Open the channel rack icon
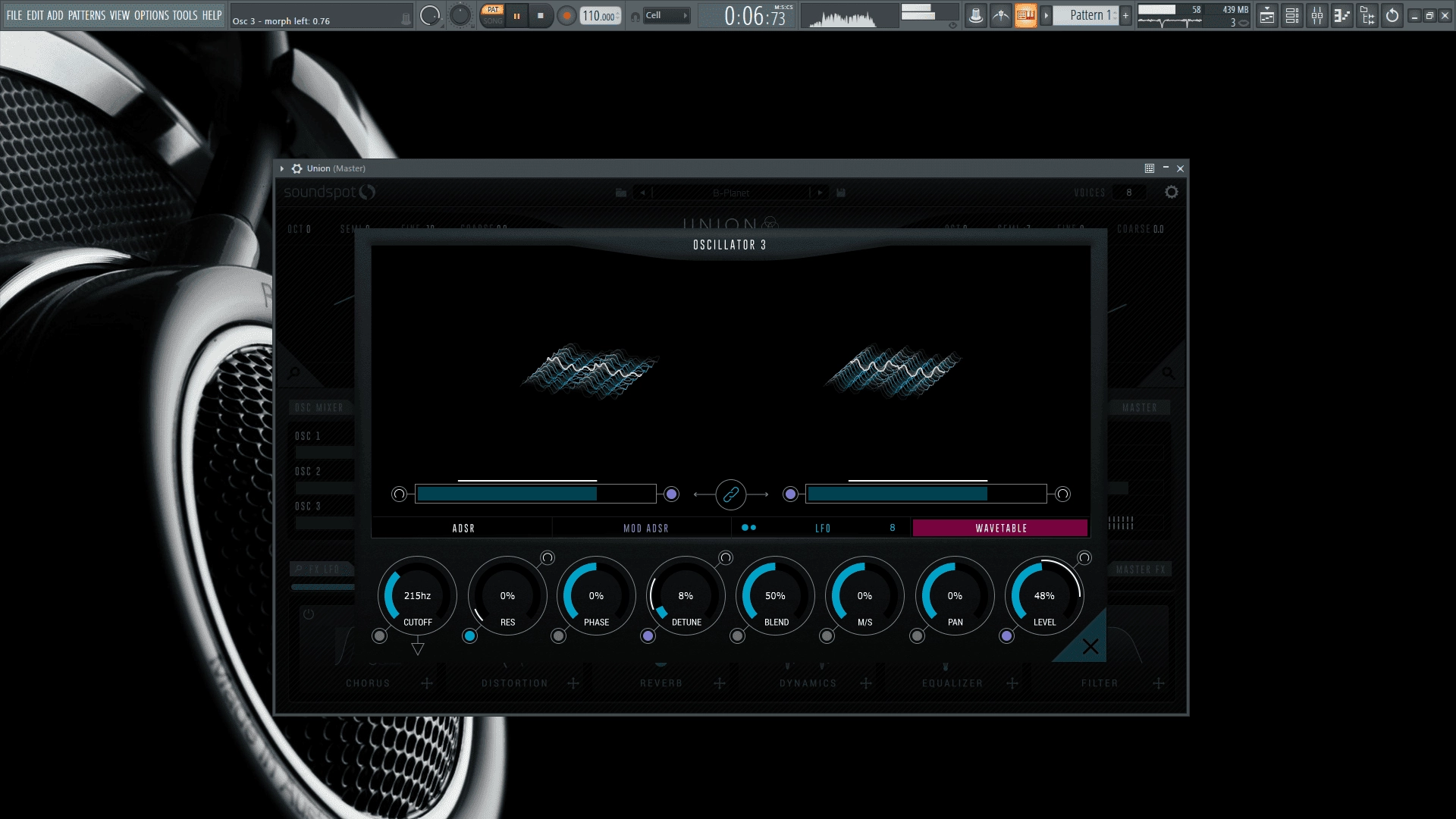This screenshot has width=1456, height=819. 1292,15
